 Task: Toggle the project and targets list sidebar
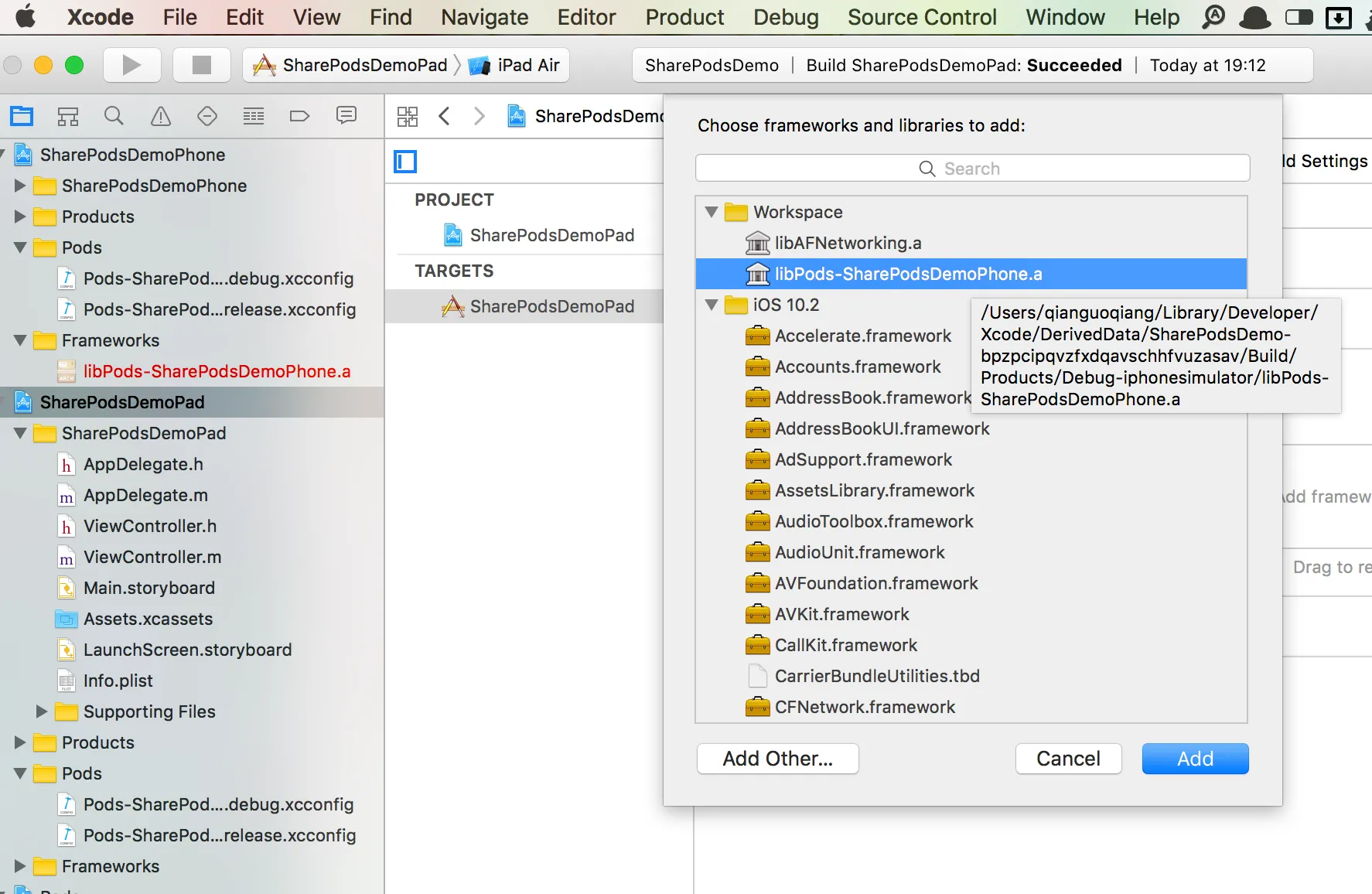405,162
